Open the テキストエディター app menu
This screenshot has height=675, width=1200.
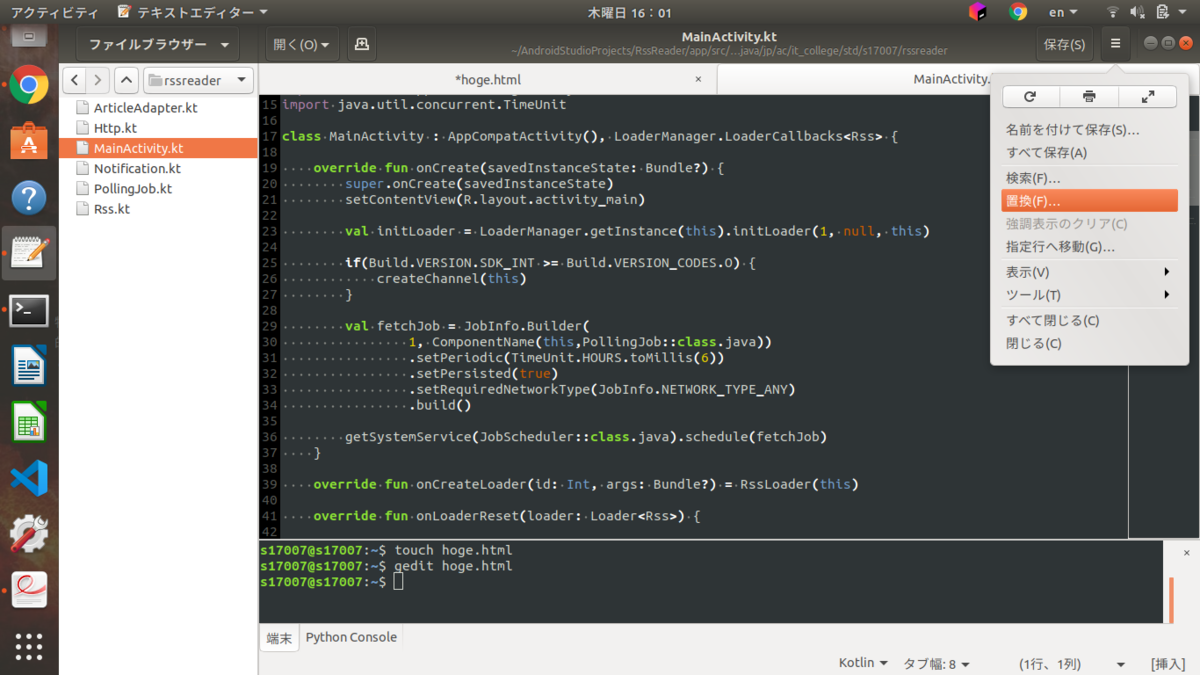192,12
